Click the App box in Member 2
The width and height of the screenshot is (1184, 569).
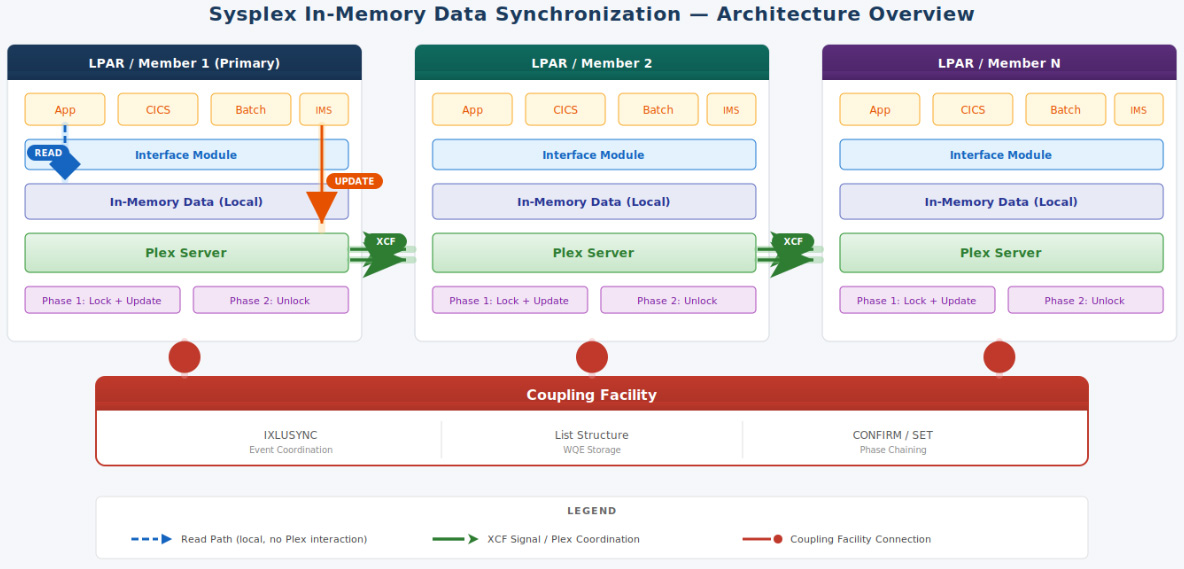coord(473,109)
